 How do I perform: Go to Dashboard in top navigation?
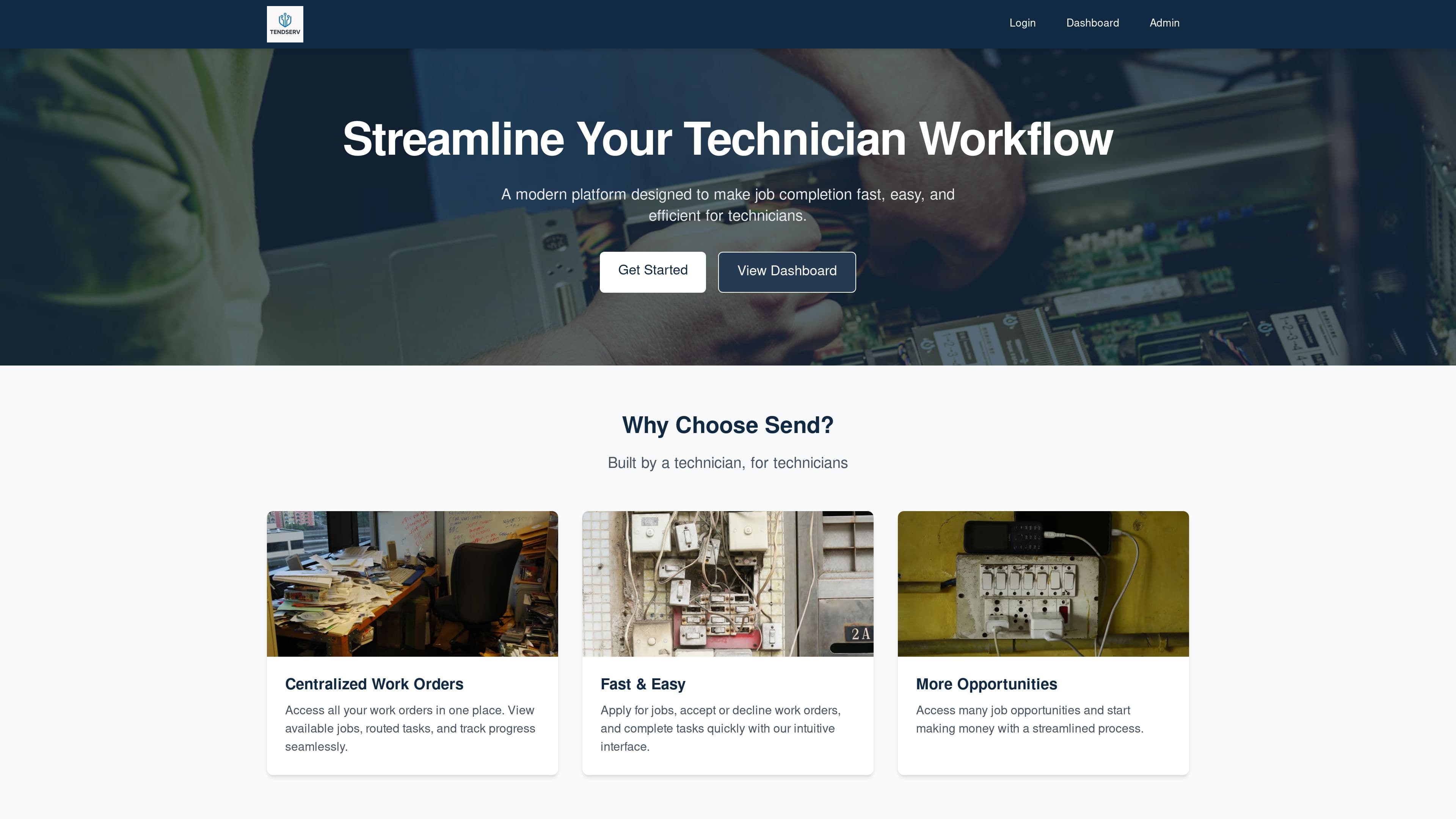pos(1092,23)
